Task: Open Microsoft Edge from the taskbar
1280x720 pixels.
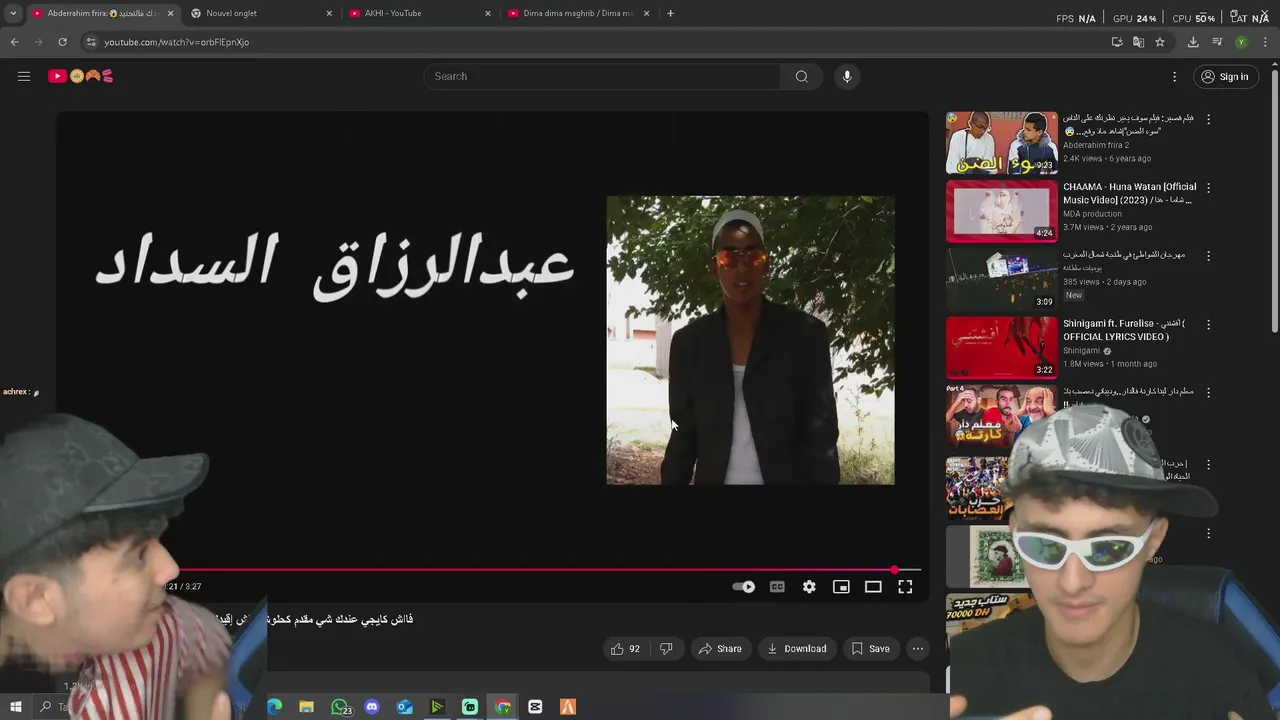Action: coord(274,707)
